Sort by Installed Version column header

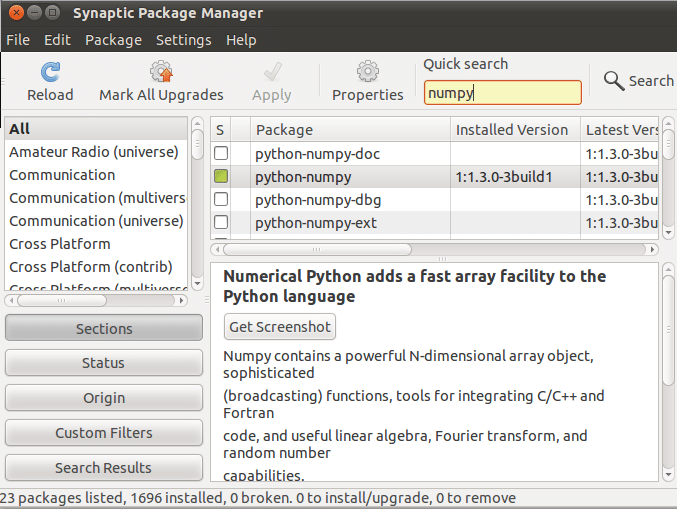click(512, 130)
